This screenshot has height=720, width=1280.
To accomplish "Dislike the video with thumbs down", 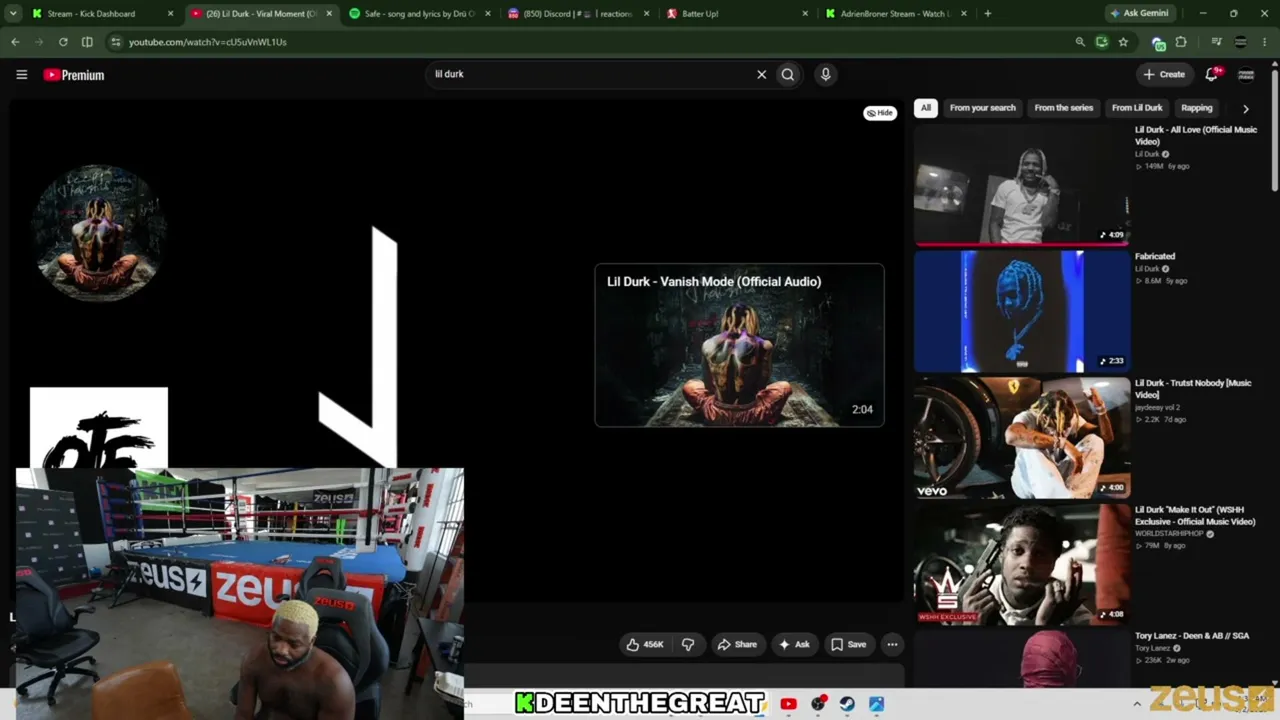I will (x=688, y=645).
